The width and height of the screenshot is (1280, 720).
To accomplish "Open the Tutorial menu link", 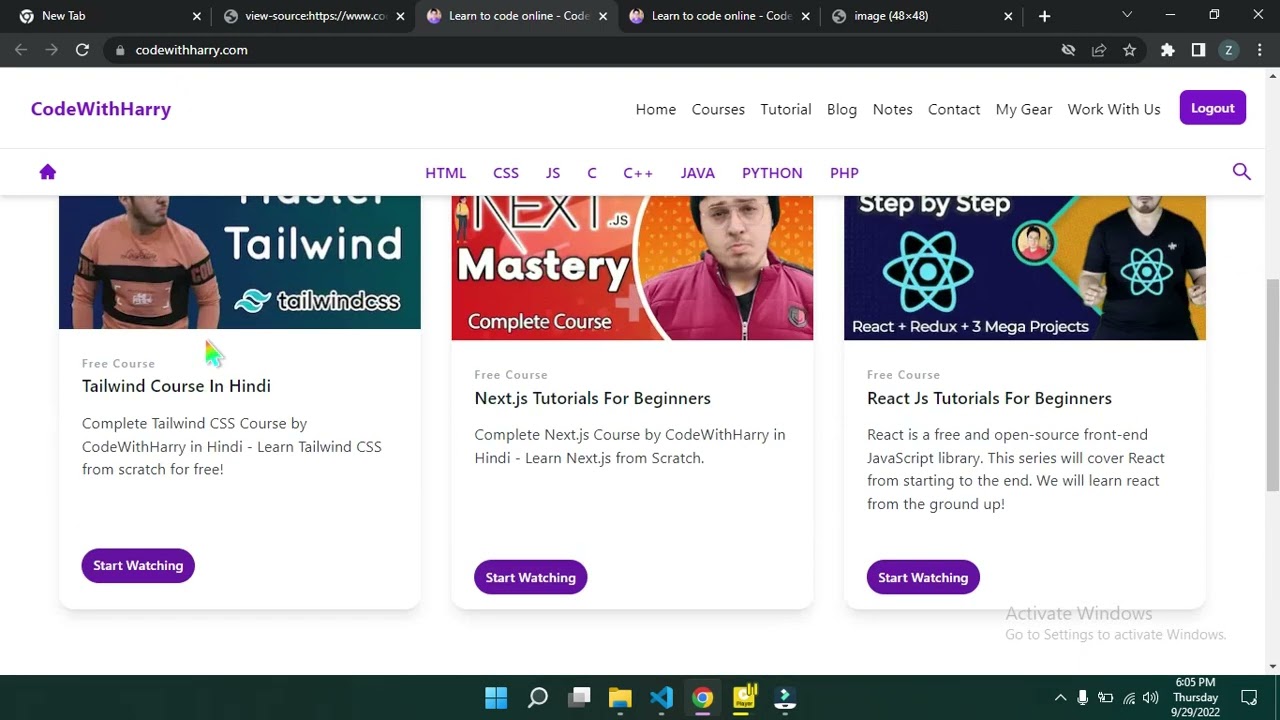I will click(x=786, y=109).
